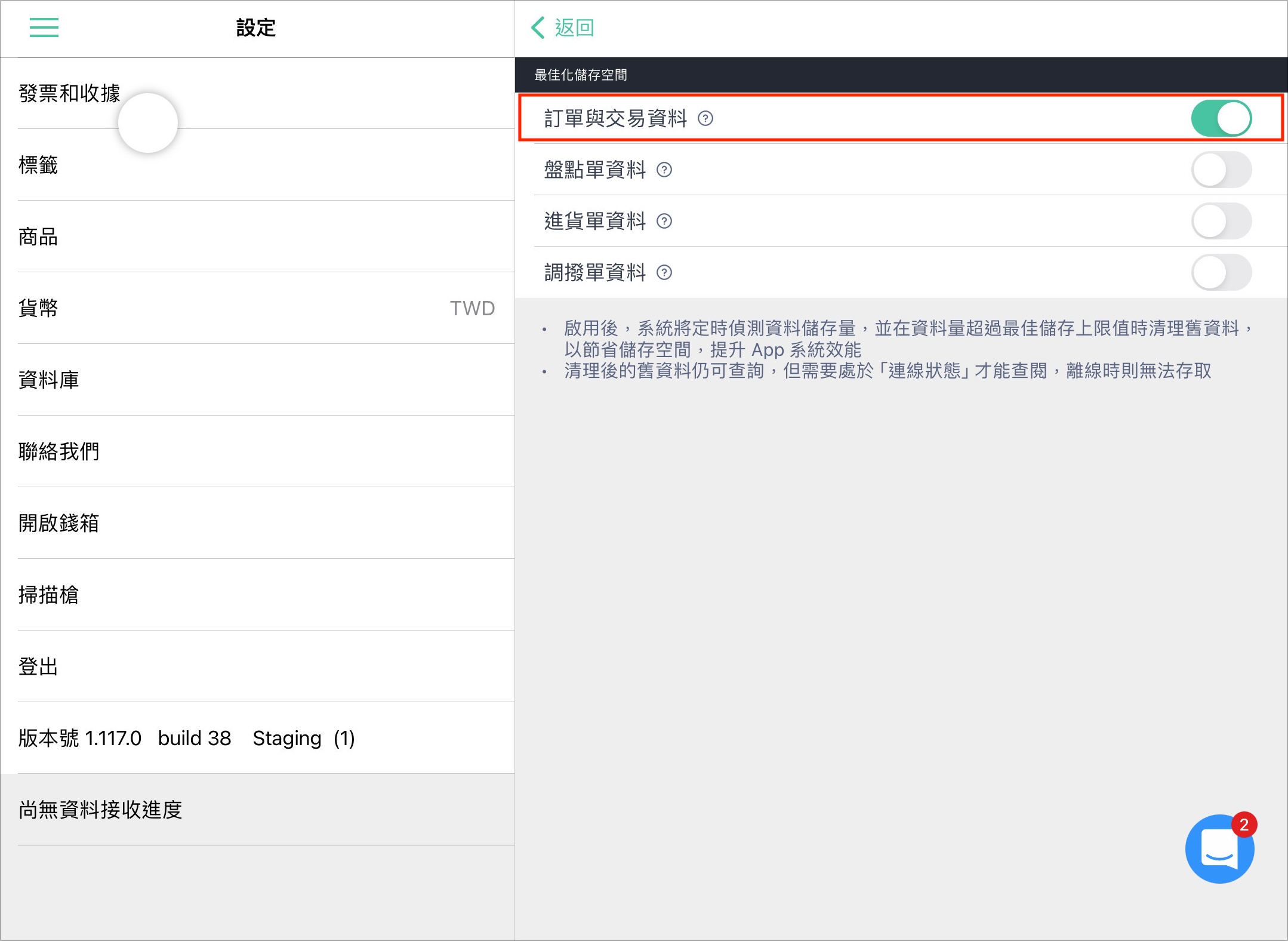Open the hamburger menu icon
Screen dimensions: 1288x941
44,27
